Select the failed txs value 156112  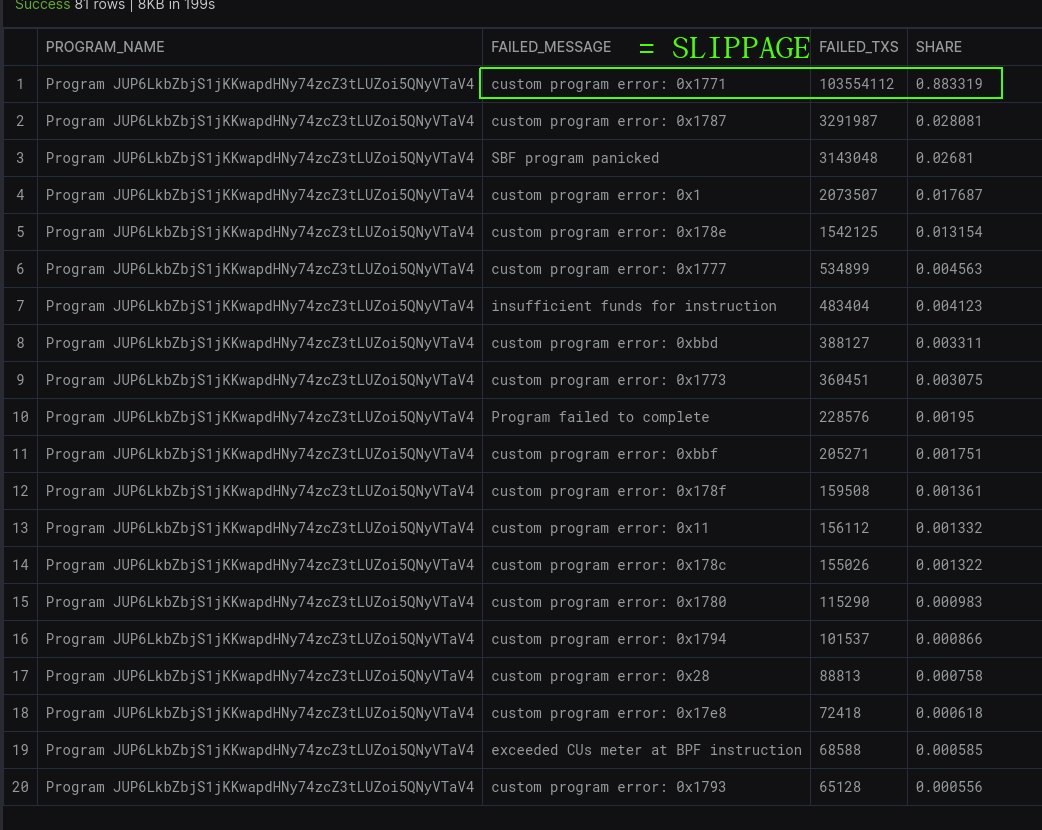[844, 528]
